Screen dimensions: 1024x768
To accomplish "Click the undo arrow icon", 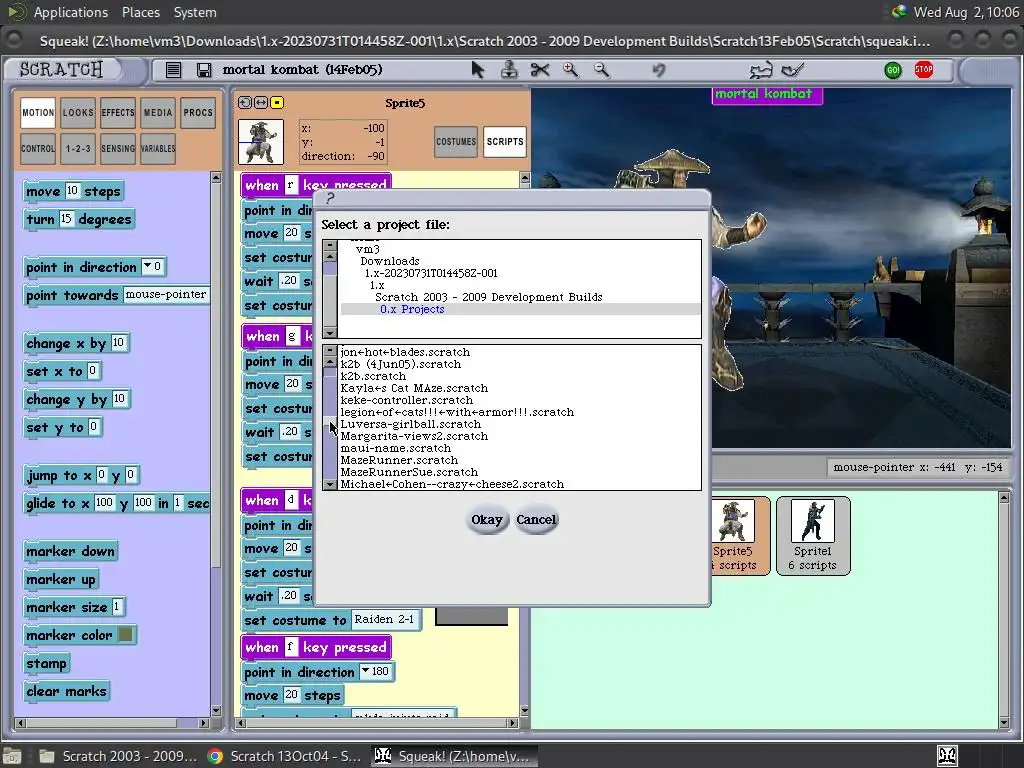I will pyautogui.click(x=658, y=69).
